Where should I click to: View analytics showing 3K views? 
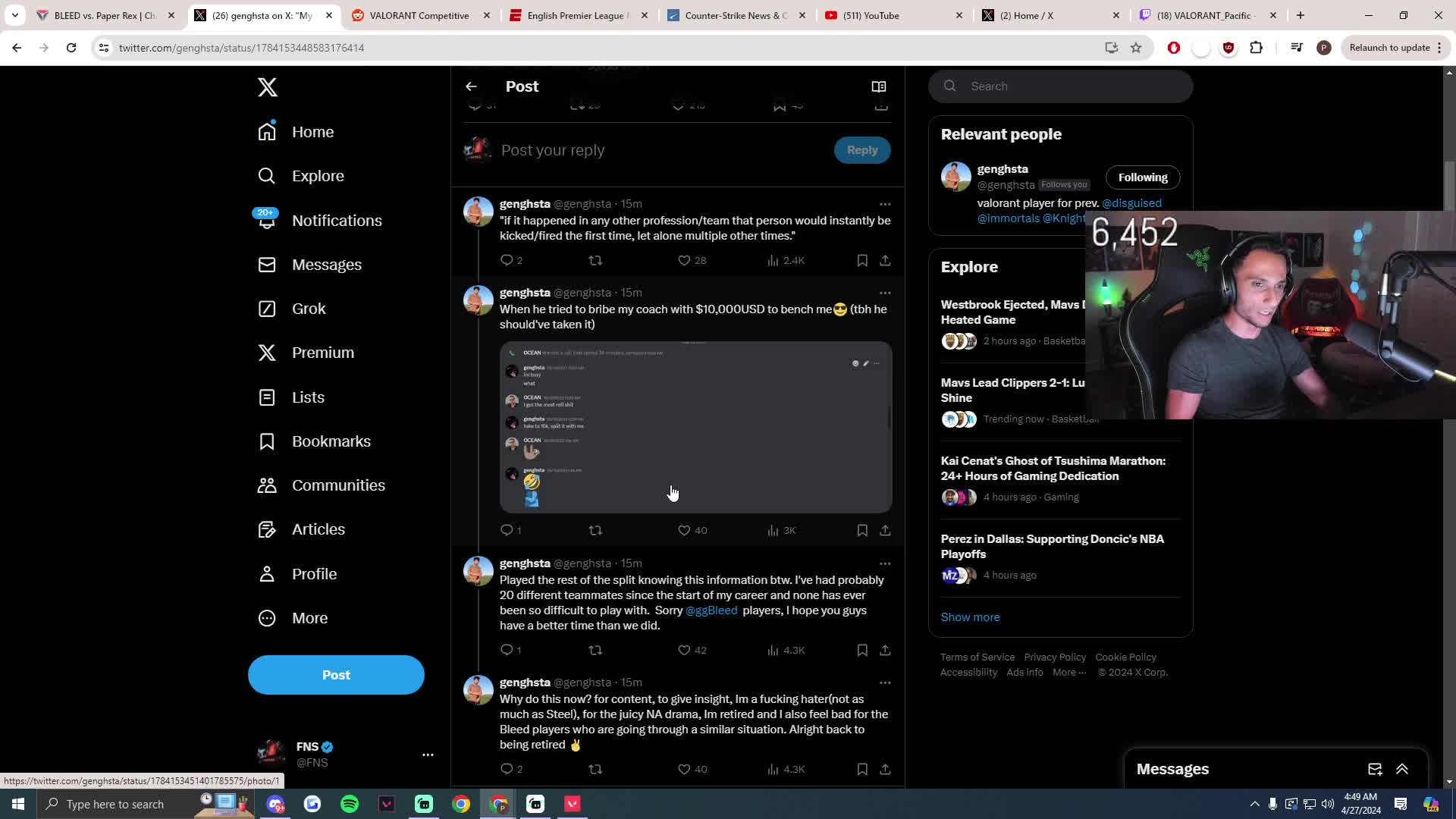tap(781, 530)
